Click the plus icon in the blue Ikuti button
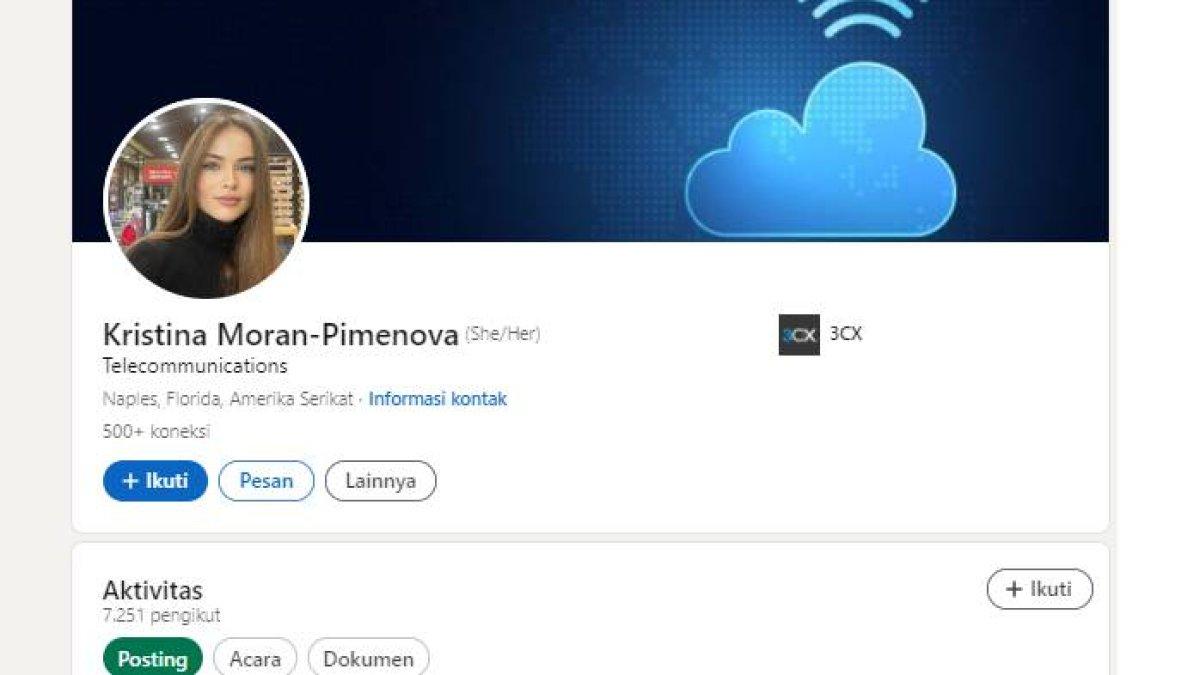This screenshot has width=1200, height=675. 130,481
